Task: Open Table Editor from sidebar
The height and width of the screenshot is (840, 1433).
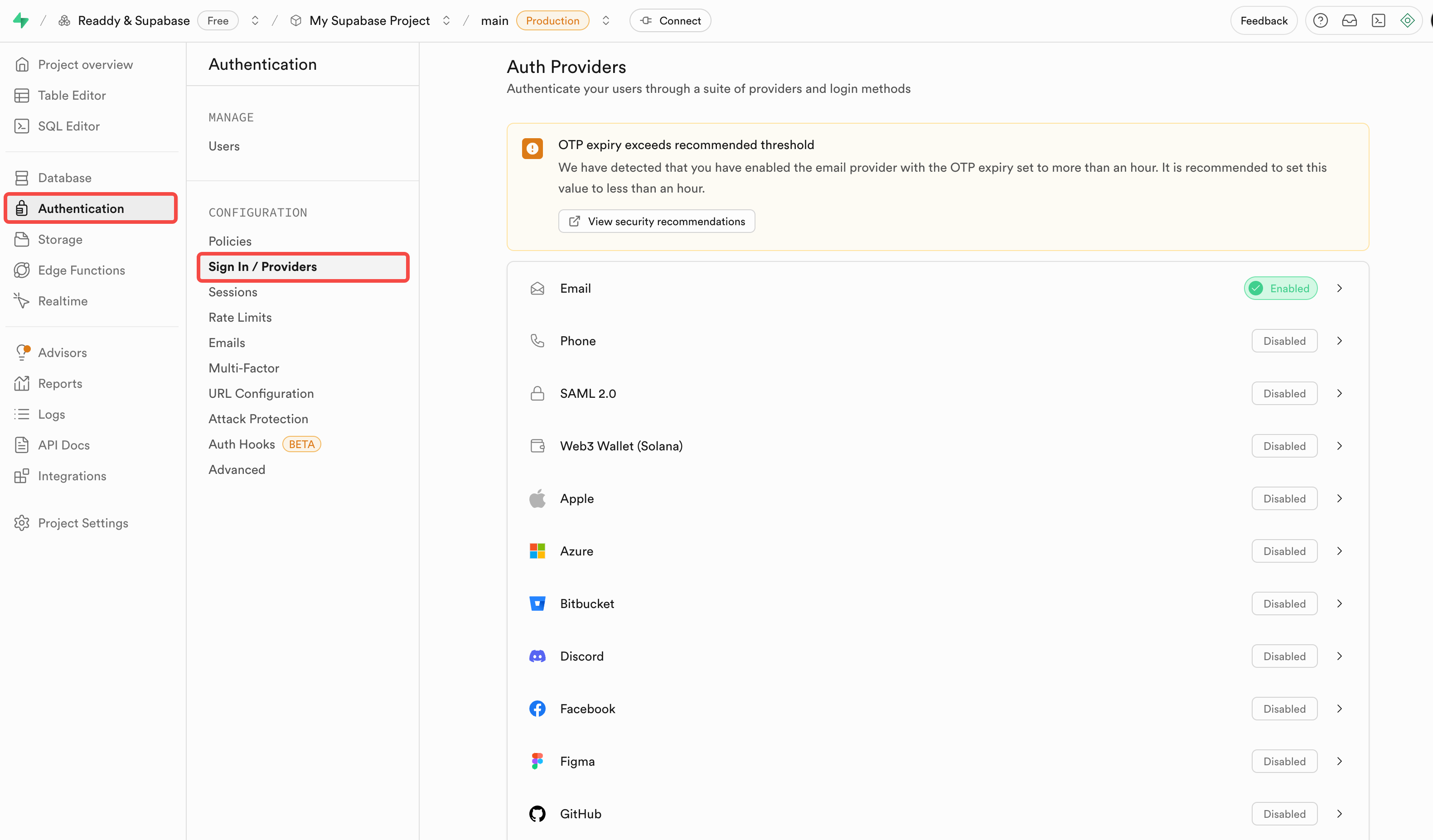Action: [72, 96]
